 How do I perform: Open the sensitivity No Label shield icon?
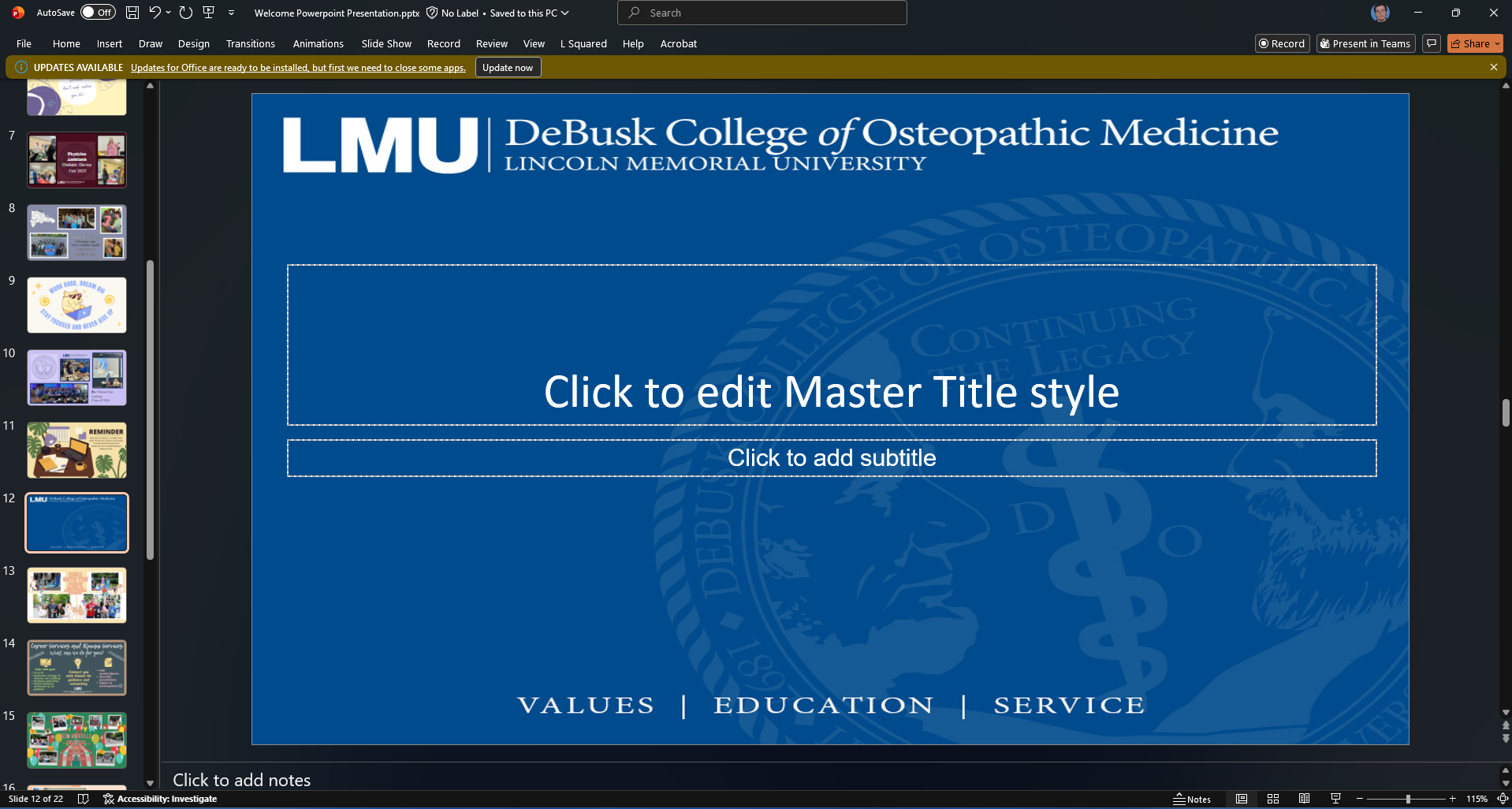click(432, 13)
